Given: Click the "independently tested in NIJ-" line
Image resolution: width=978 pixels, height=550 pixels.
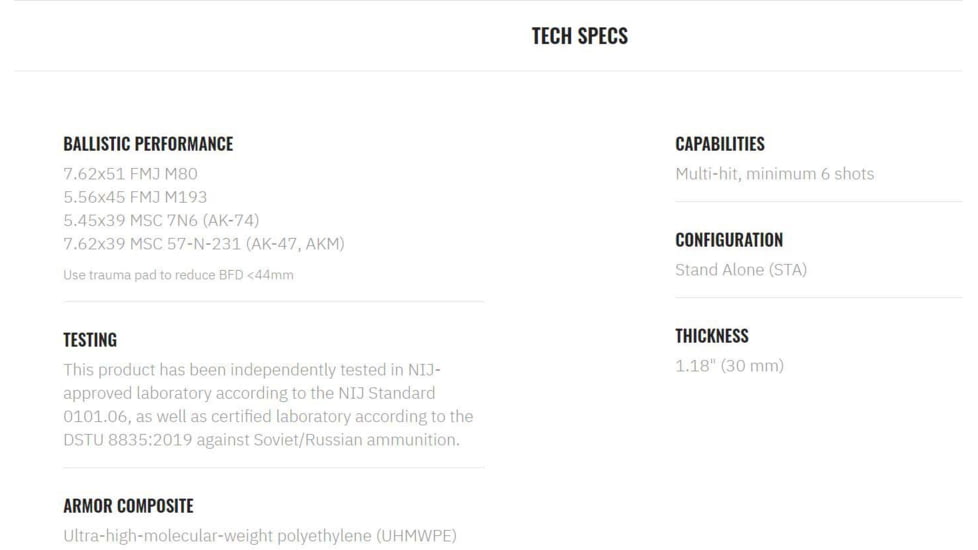Looking at the screenshot, I should pos(251,370).
